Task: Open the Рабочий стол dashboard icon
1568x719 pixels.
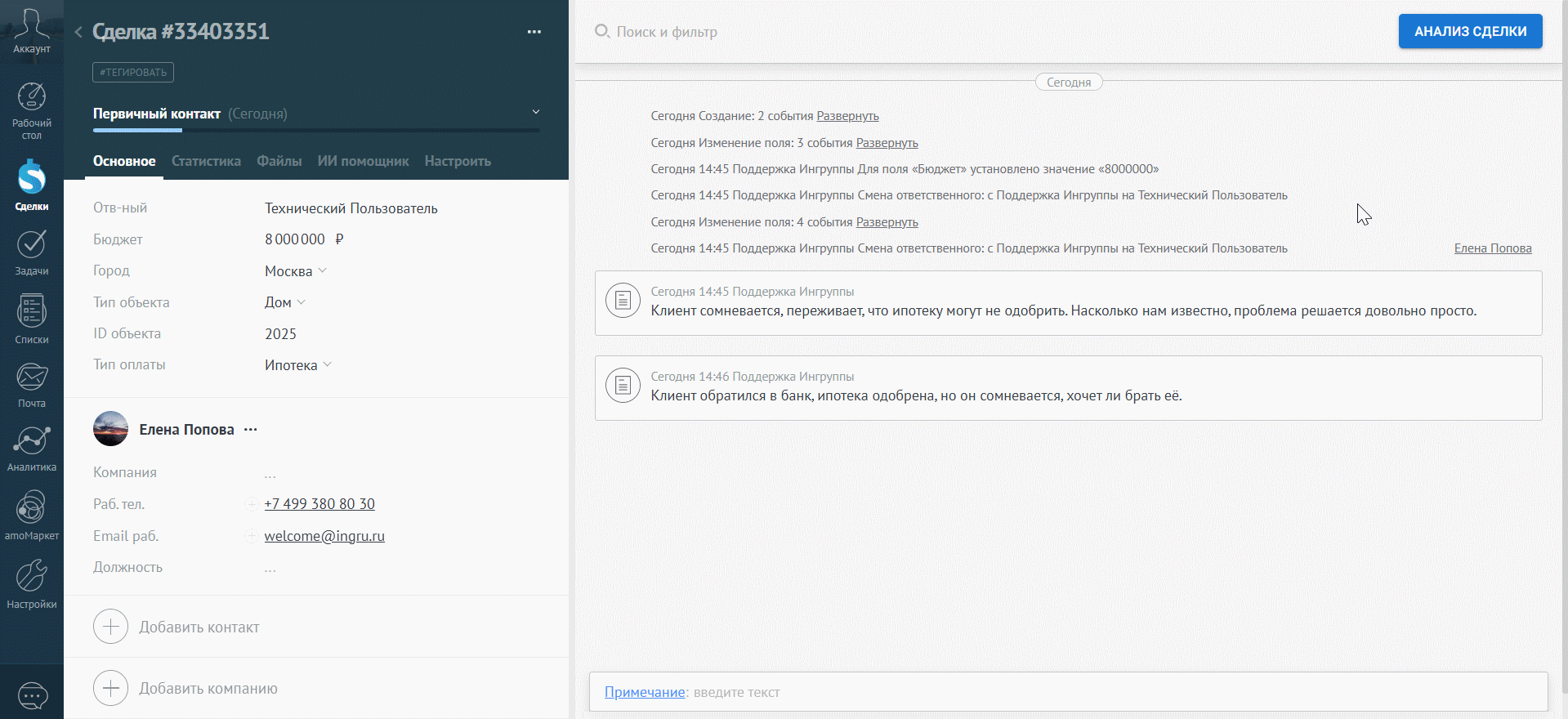Action: click(x=32, y=97)
